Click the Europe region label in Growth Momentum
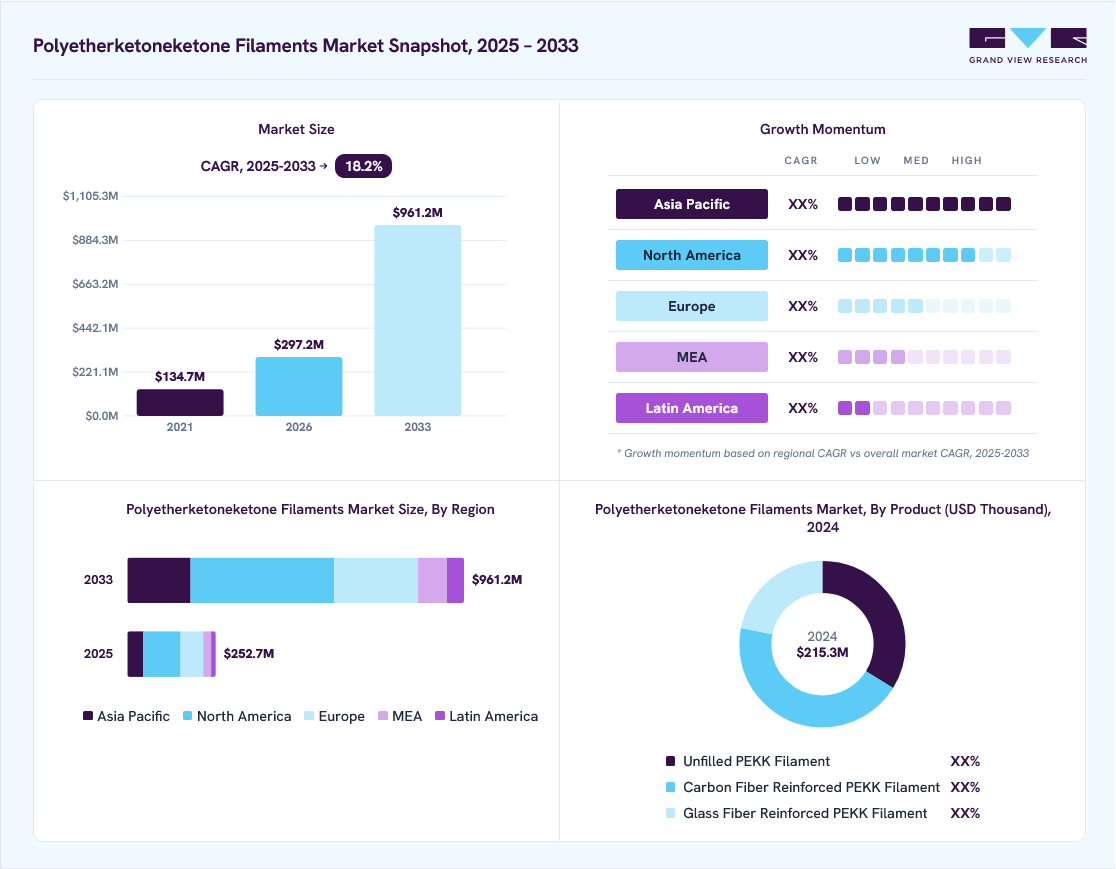This screenshot has width=1116, height=869. coord(692,306)
